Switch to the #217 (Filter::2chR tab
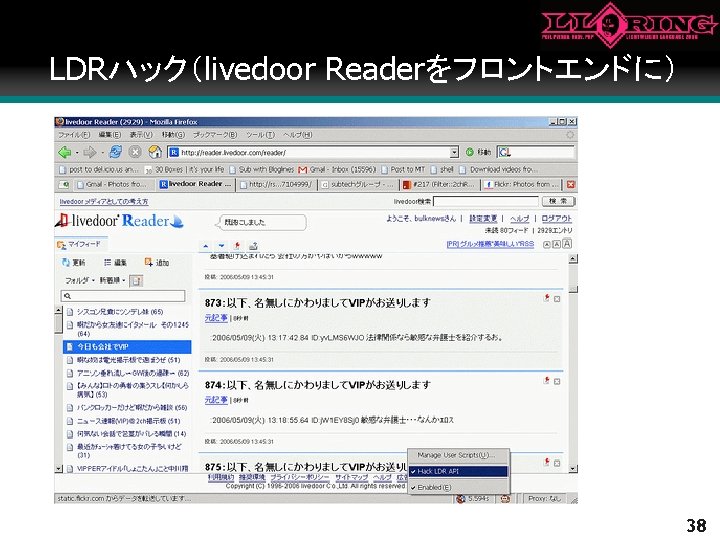Screen dimensions: 720x540 point(439,185)
